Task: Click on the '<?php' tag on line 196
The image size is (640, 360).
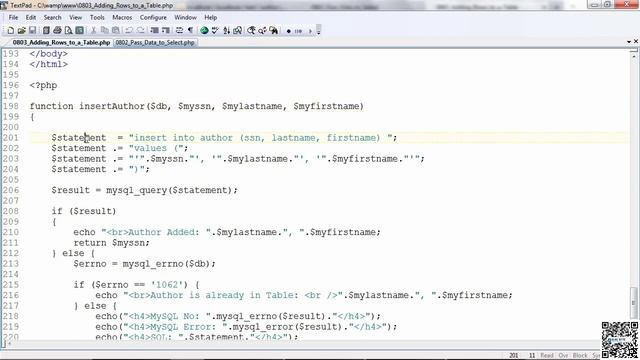Action: (43, 85)
